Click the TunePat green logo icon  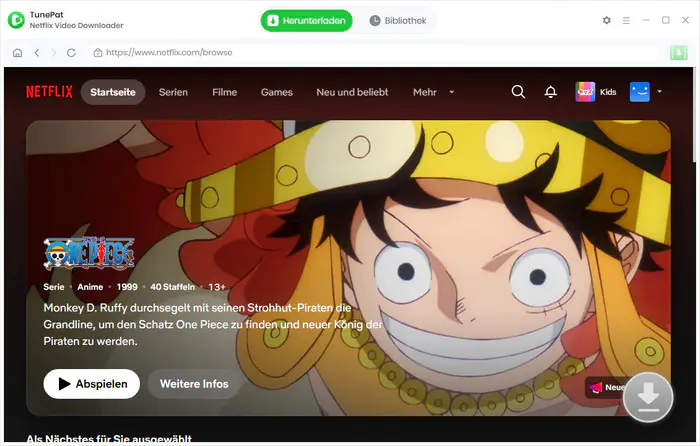tap(16, 20)
